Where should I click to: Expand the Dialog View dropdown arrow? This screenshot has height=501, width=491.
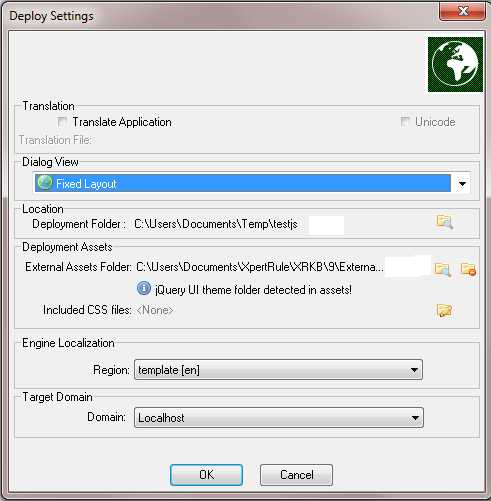pyautogui.click(x=462, y=183)
